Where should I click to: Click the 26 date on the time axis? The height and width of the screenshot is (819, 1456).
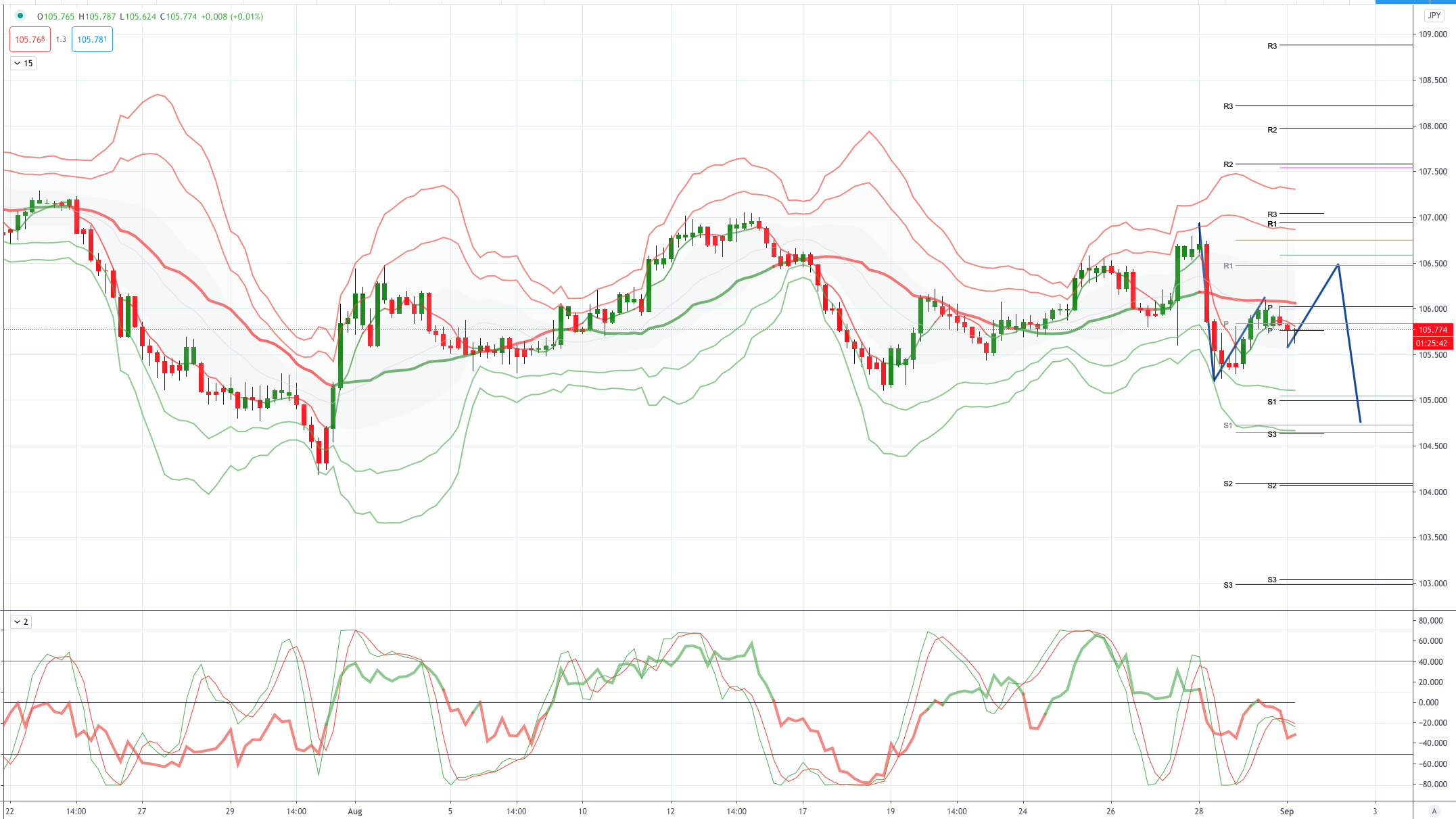click(x=1111, y=812)
